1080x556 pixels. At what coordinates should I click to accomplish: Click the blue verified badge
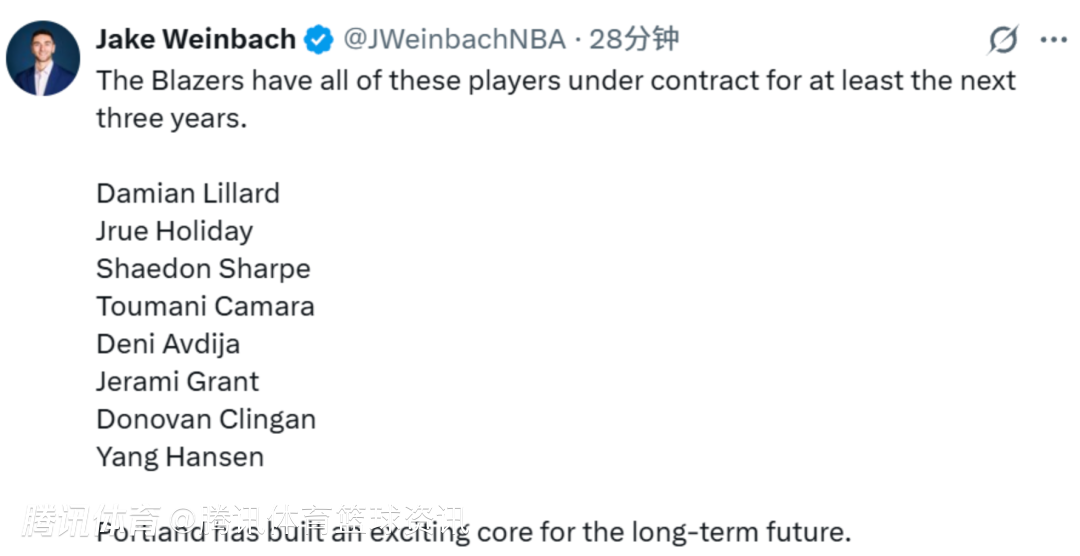[319, 40]
